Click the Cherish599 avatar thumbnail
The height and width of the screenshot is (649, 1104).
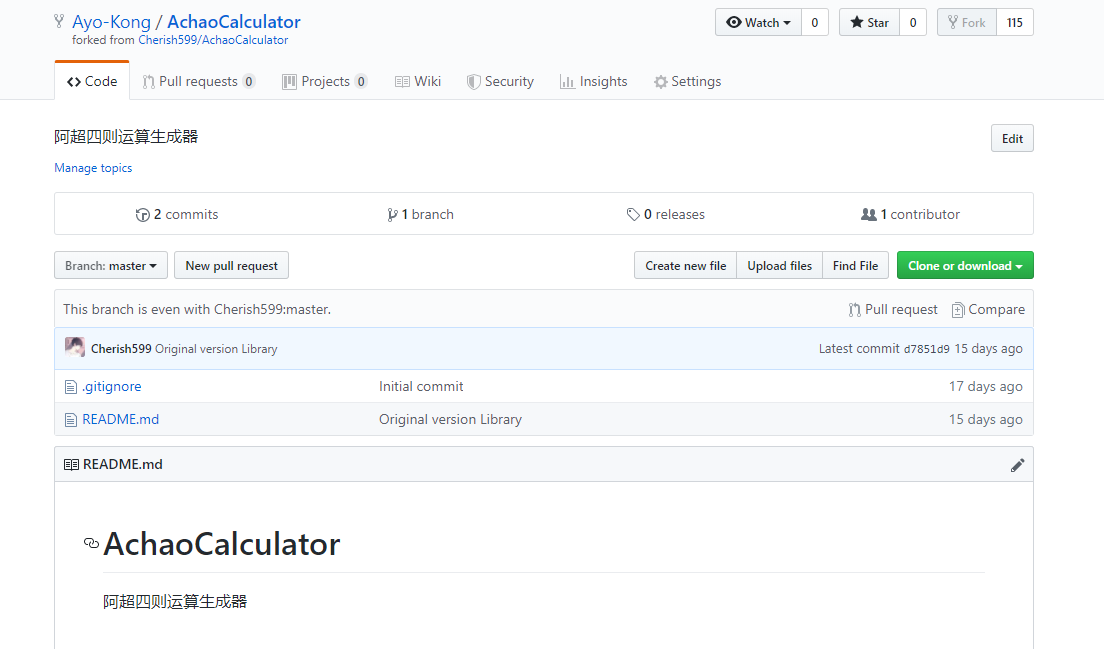coord(75,347)
